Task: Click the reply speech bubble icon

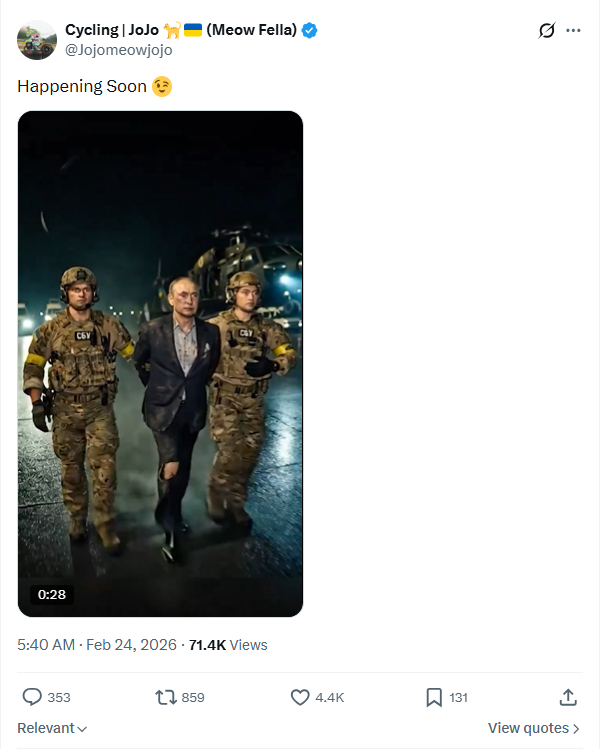Action: pyautogui.click(x=32, y=697)
